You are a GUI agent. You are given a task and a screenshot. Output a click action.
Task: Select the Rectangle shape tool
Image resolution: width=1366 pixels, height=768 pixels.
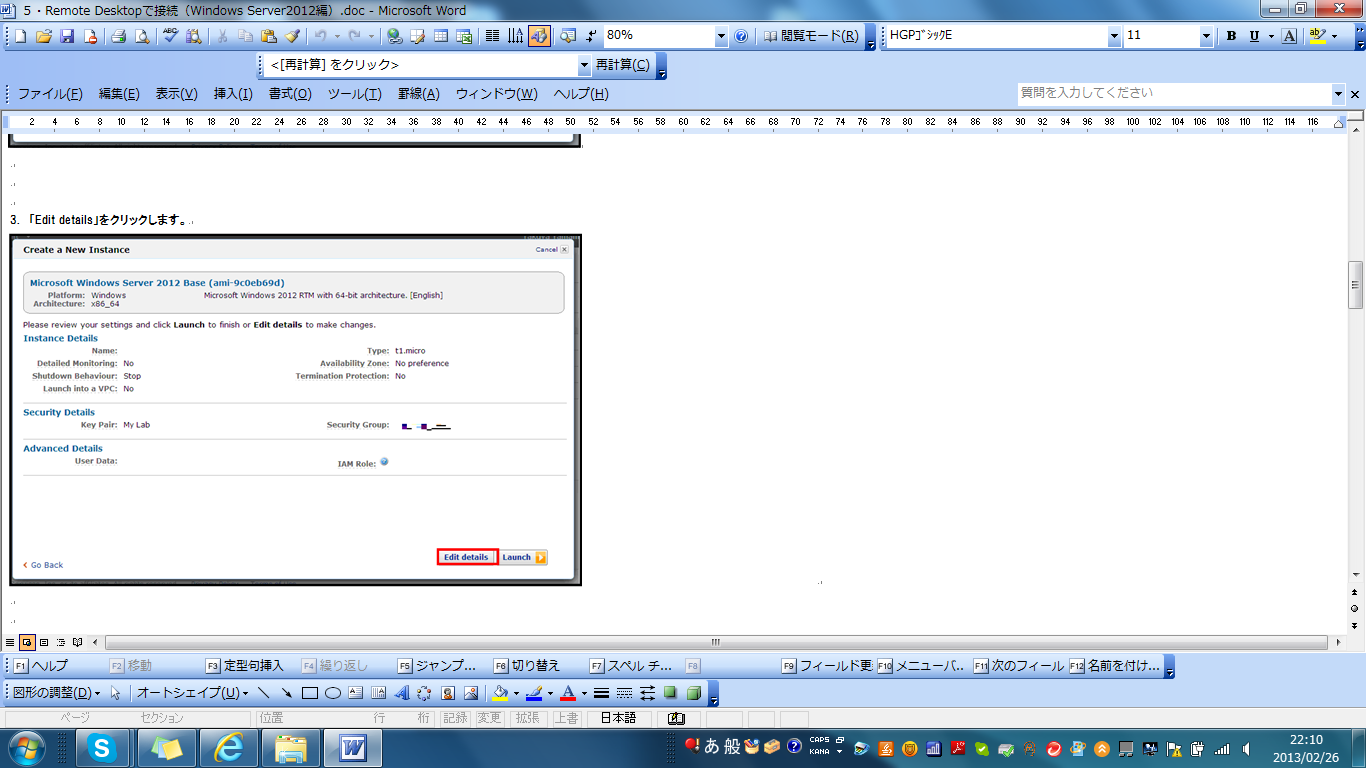pyautogui.click(x=309, y=692)
